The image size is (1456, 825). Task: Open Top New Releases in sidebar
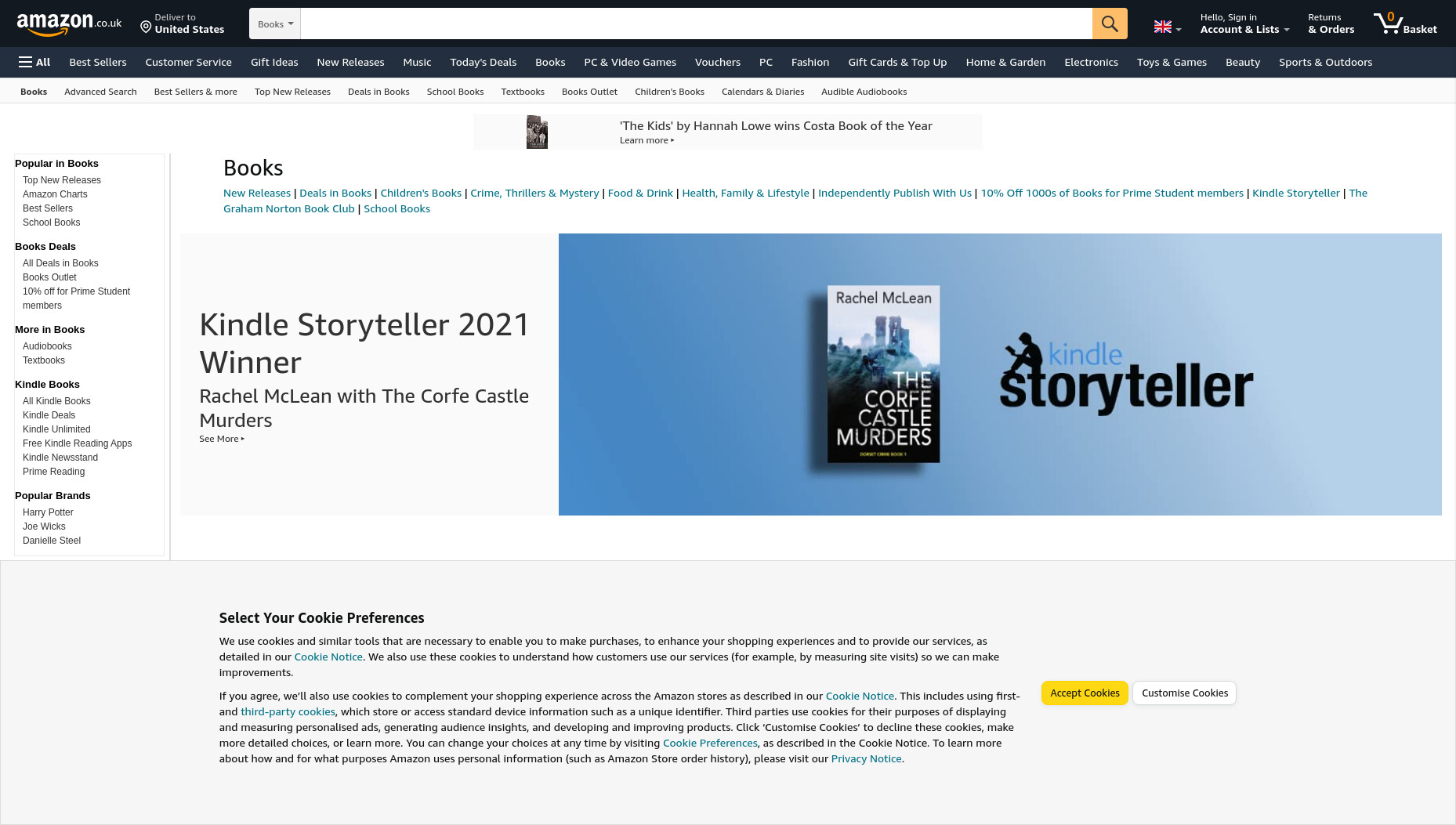click(62, 180)
